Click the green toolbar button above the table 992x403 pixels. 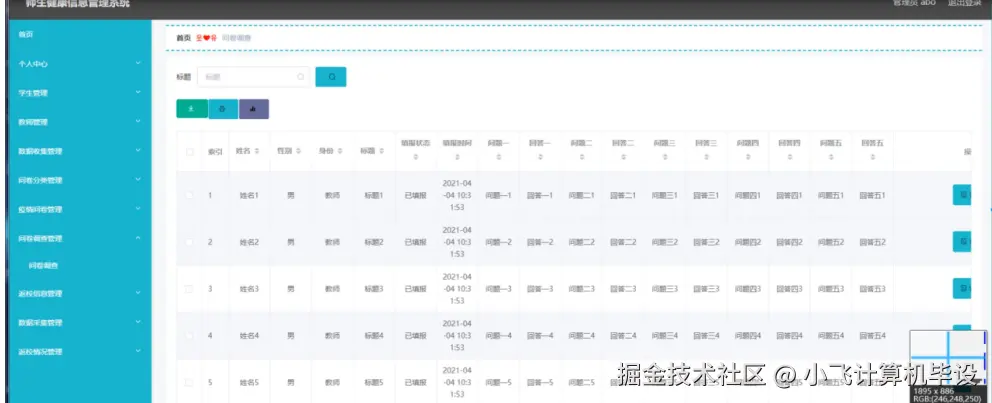click(192, 109)
